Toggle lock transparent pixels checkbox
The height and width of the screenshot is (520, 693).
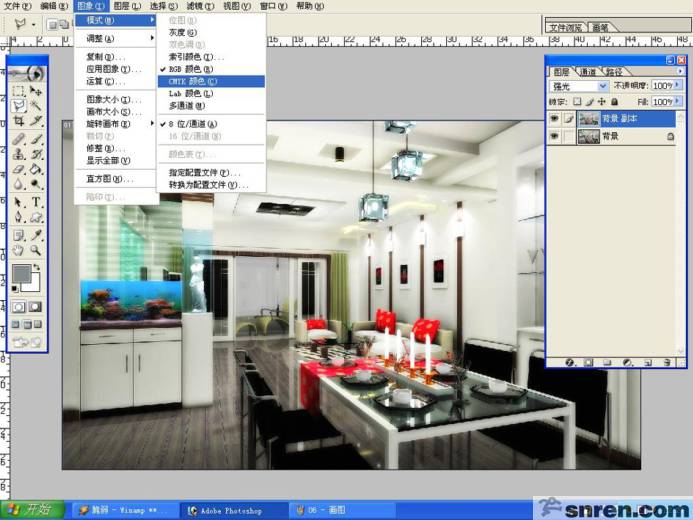coord(577,102)
